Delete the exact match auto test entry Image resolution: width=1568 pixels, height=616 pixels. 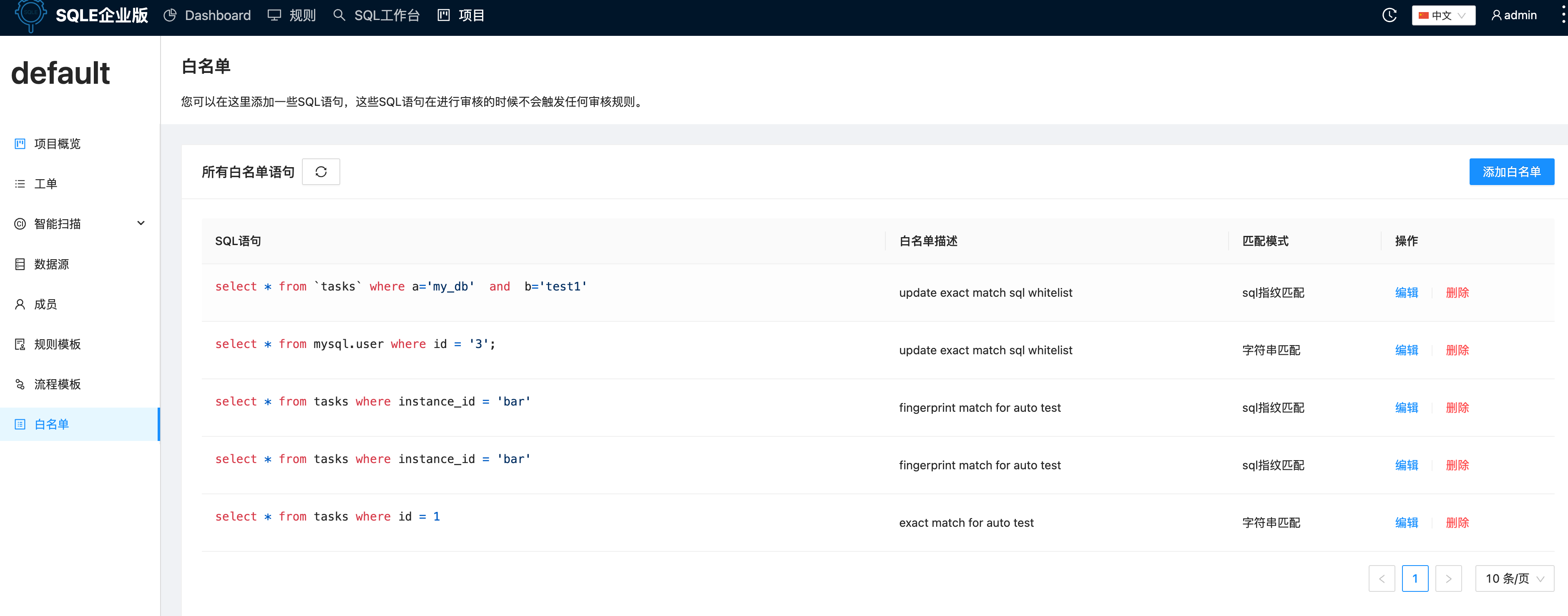pyautogui.click(x=1457, y=522)
